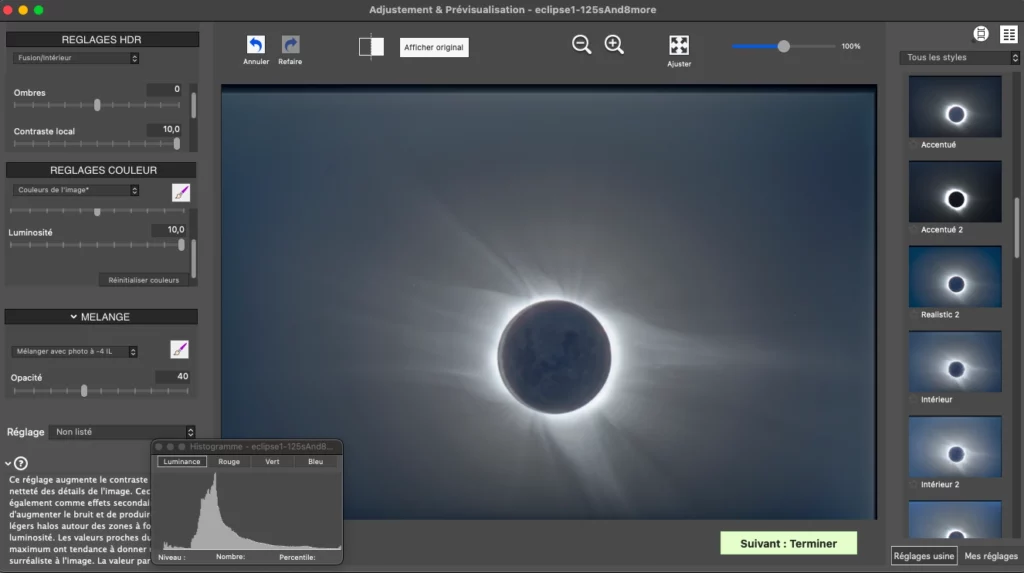Switch histogram to the Rouge tab
Image resolution: width=1024 pixels, height=573 pixels.
pyautogui.click(x=229, y=462)
